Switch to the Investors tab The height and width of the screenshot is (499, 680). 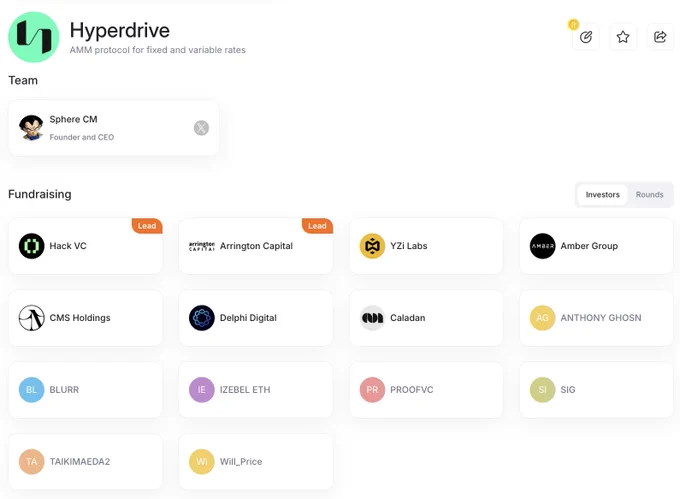point(602,195)
